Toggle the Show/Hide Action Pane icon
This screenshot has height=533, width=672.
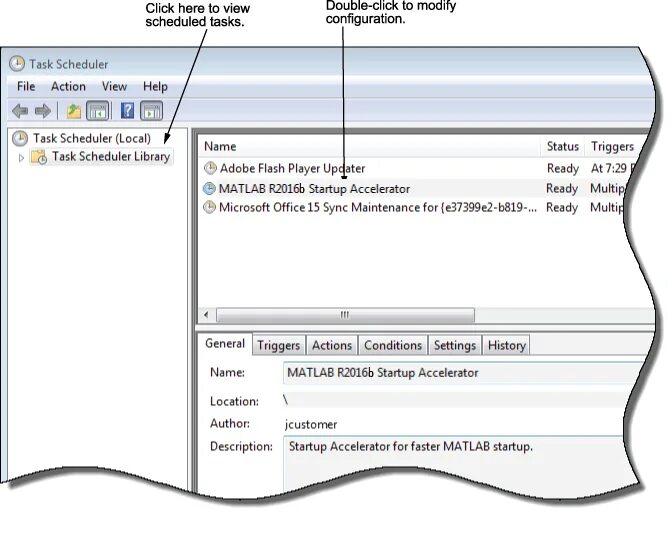click(x=151, y=111)
